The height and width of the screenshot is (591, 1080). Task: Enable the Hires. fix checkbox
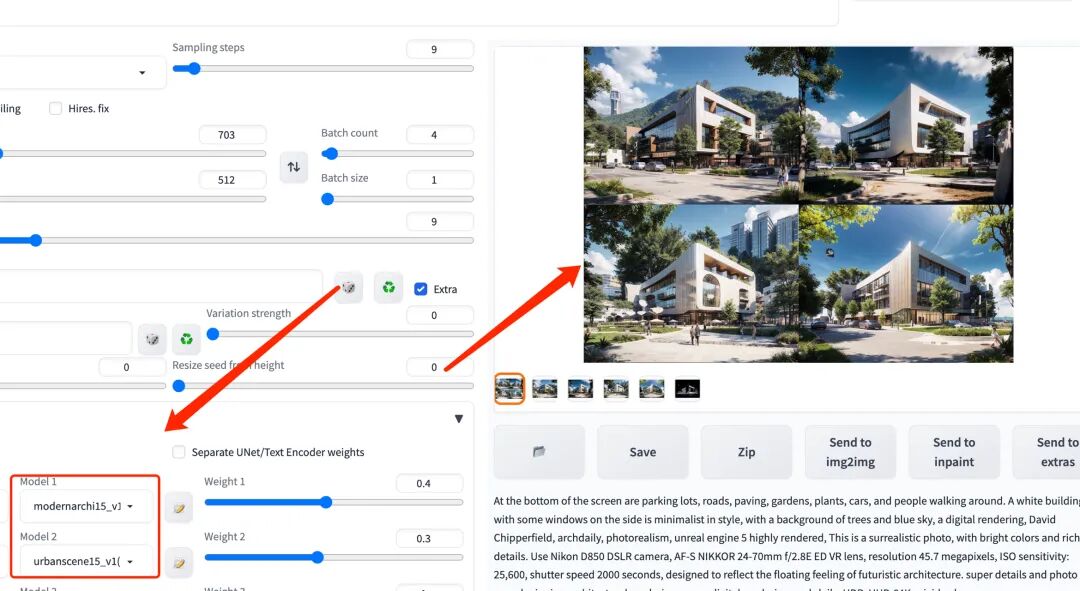pos(56,108)
